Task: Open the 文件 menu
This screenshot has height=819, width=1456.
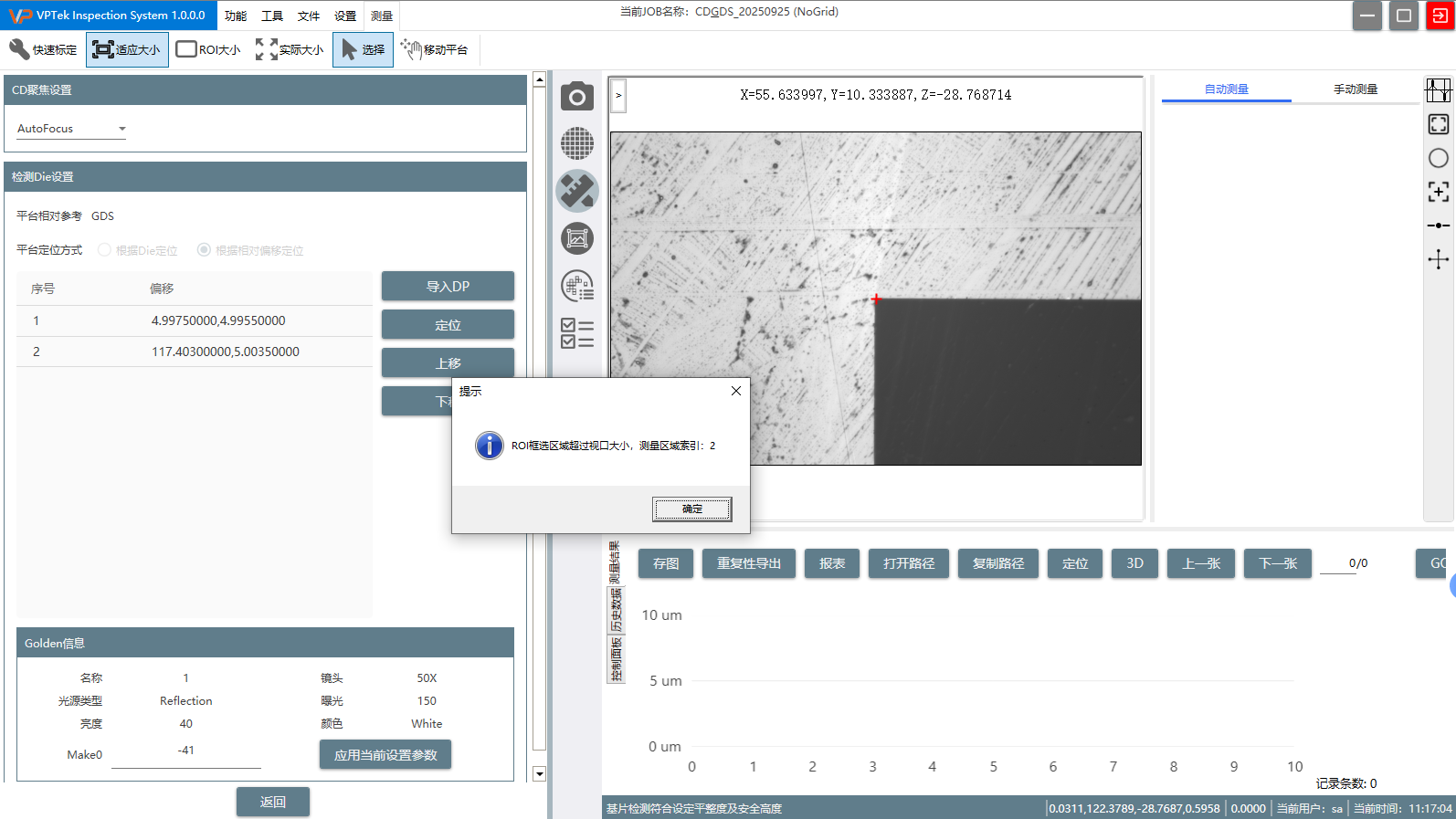Action: tap(309, 16)
